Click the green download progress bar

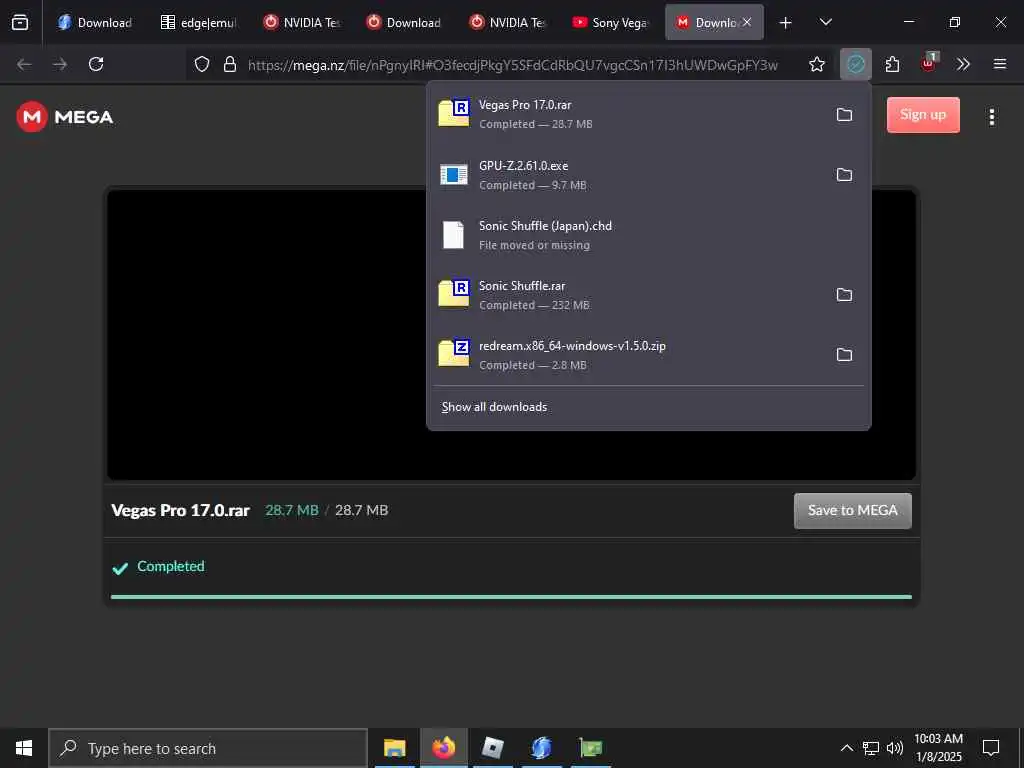(x=511, y=597)
